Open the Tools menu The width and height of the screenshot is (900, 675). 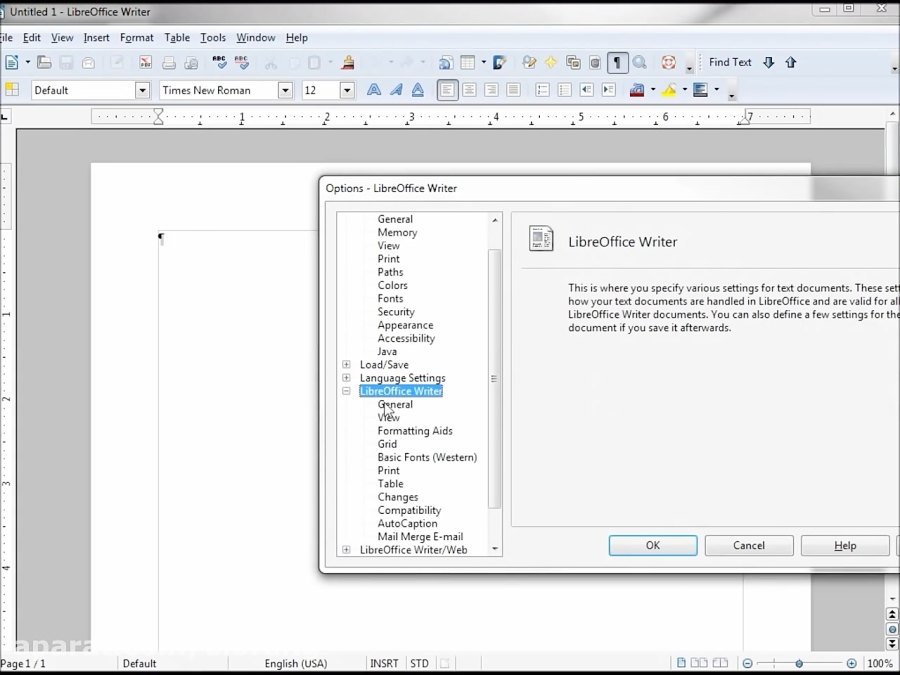click(x=213, y=37)
